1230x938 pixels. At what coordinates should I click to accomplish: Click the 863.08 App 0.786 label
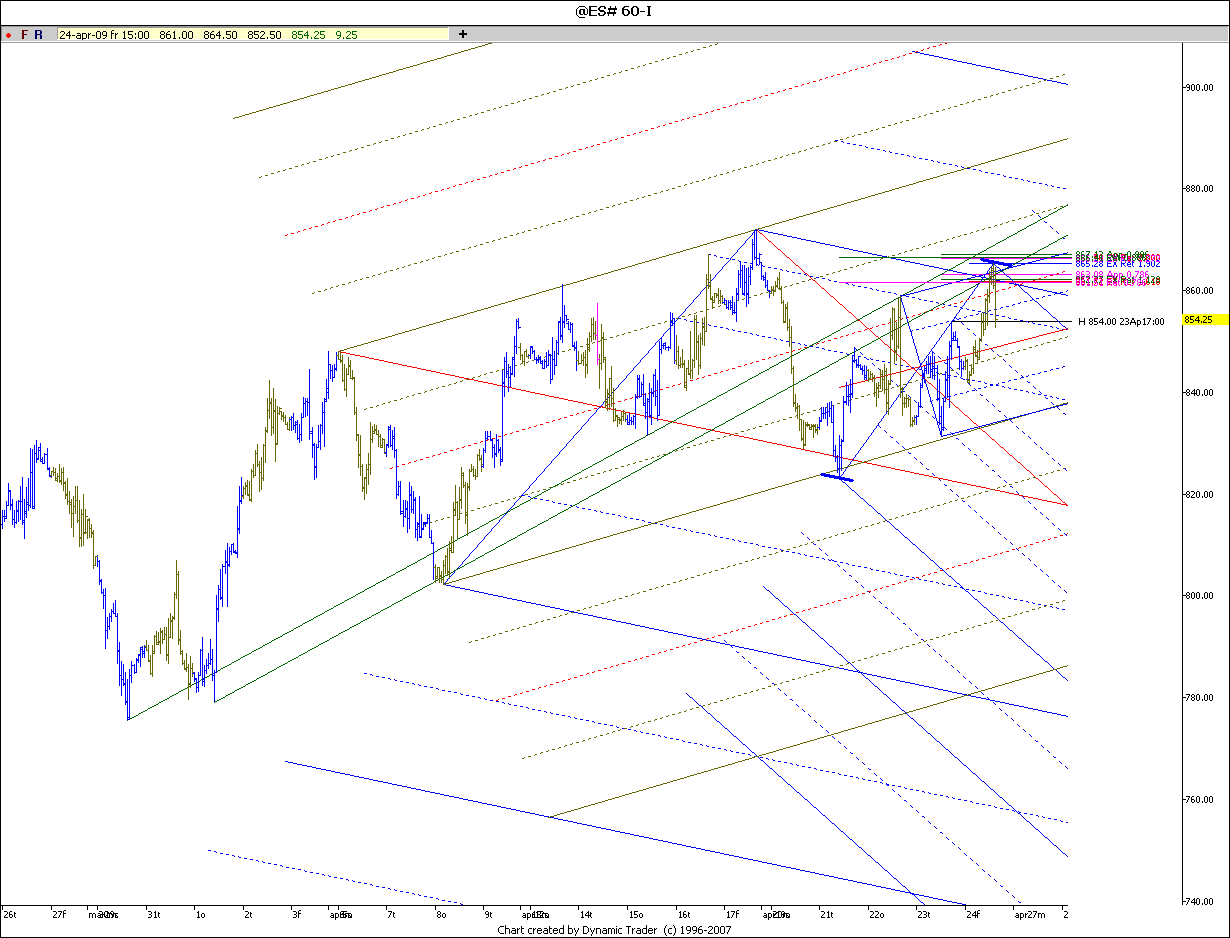coord(1112,274)
